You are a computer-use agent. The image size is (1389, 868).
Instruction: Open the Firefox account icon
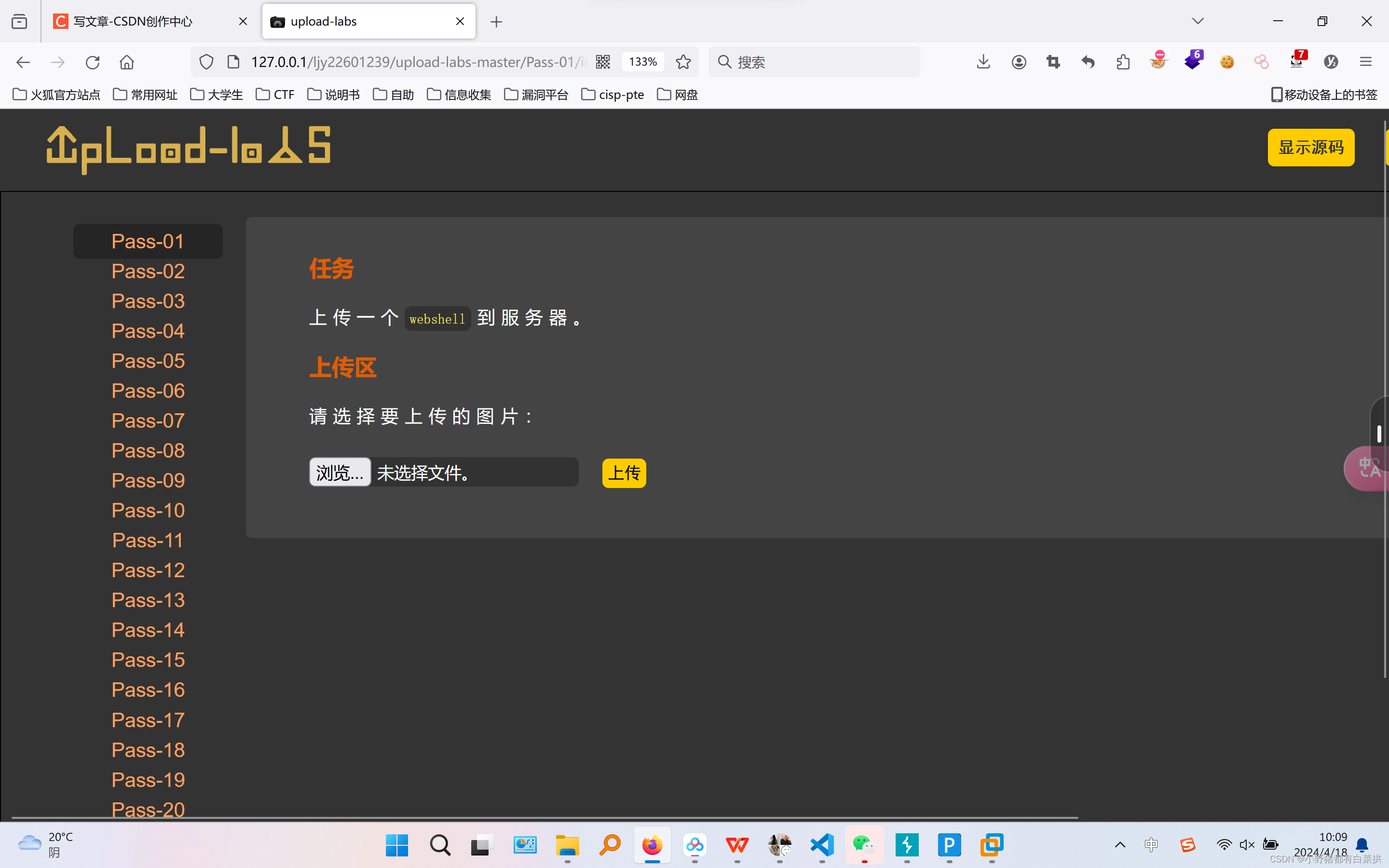coord(1019,62)
